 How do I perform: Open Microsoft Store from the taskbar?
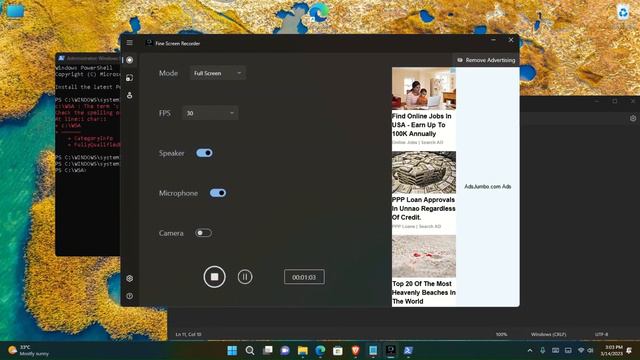(338, 350)
